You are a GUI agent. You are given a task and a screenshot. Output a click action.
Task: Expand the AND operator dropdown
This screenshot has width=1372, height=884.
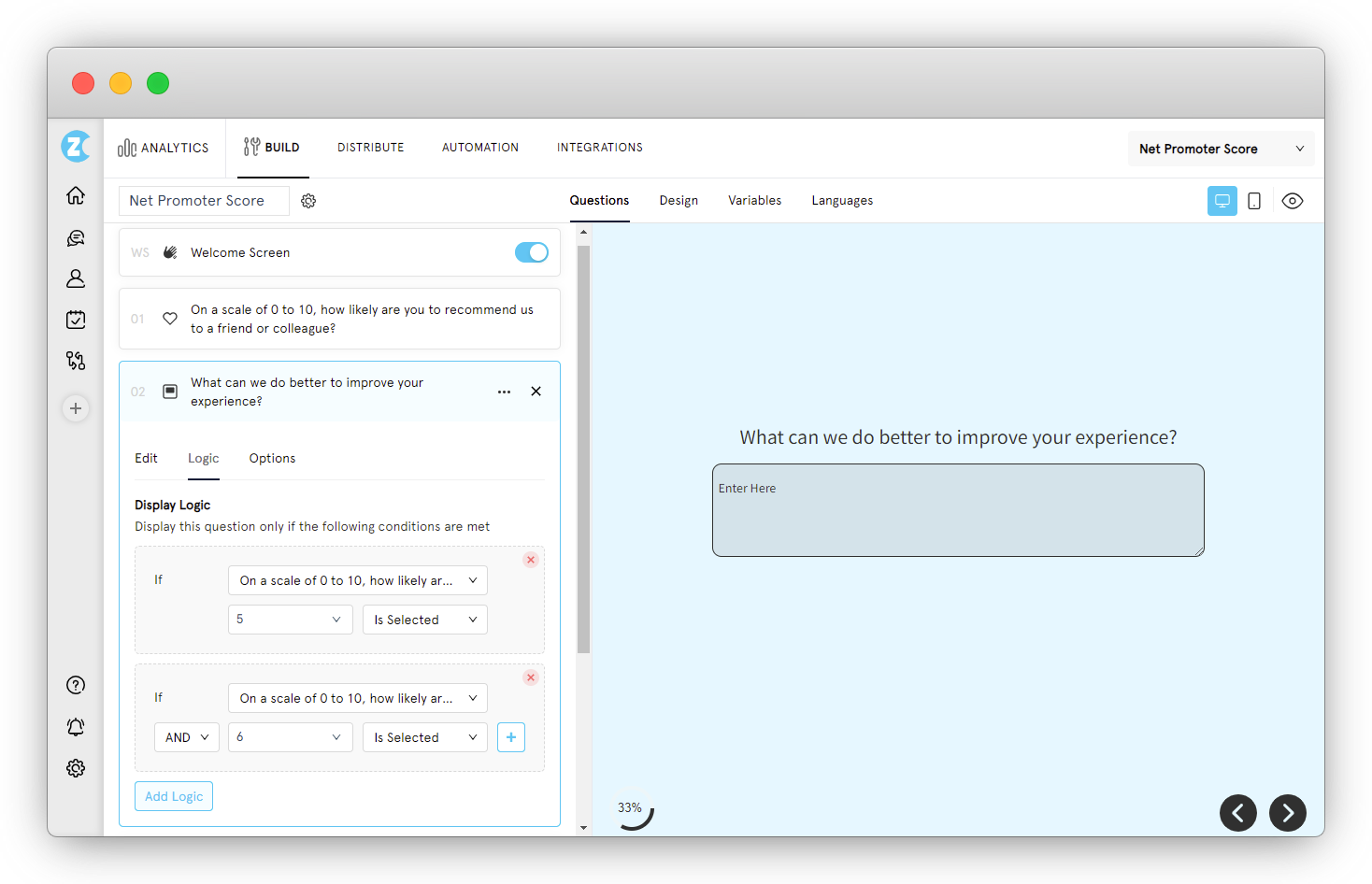tap(186, 736)
